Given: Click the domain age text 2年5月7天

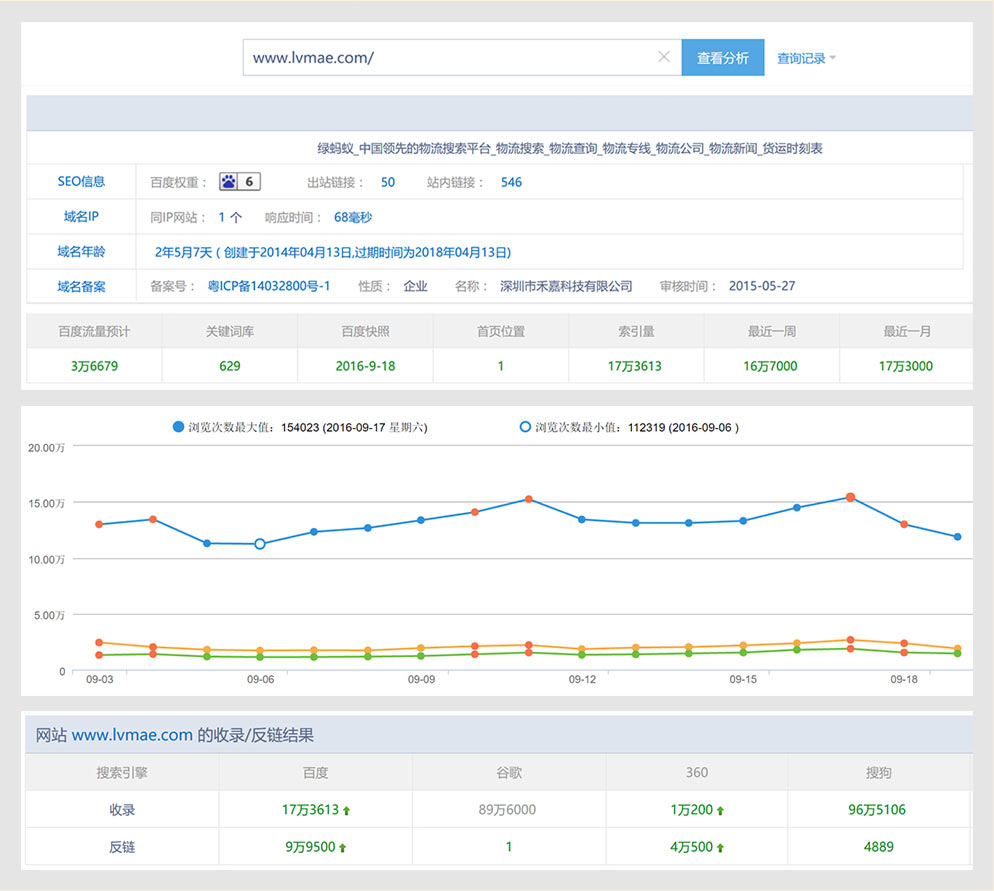Looking at the screenshot, I should click(x=183, y=252).
